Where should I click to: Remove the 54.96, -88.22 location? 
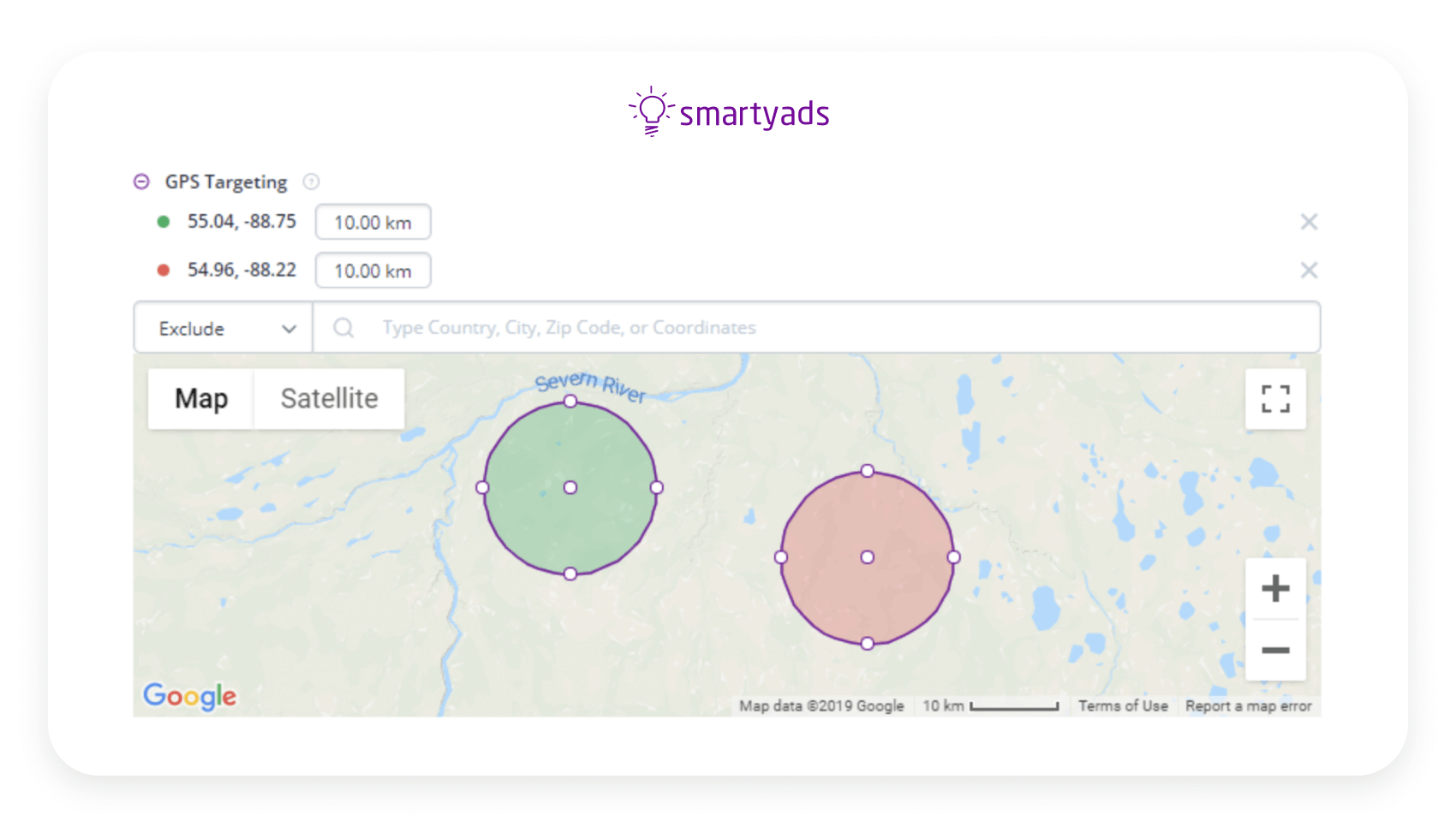pyautogui.click(x=1310, y=271)
